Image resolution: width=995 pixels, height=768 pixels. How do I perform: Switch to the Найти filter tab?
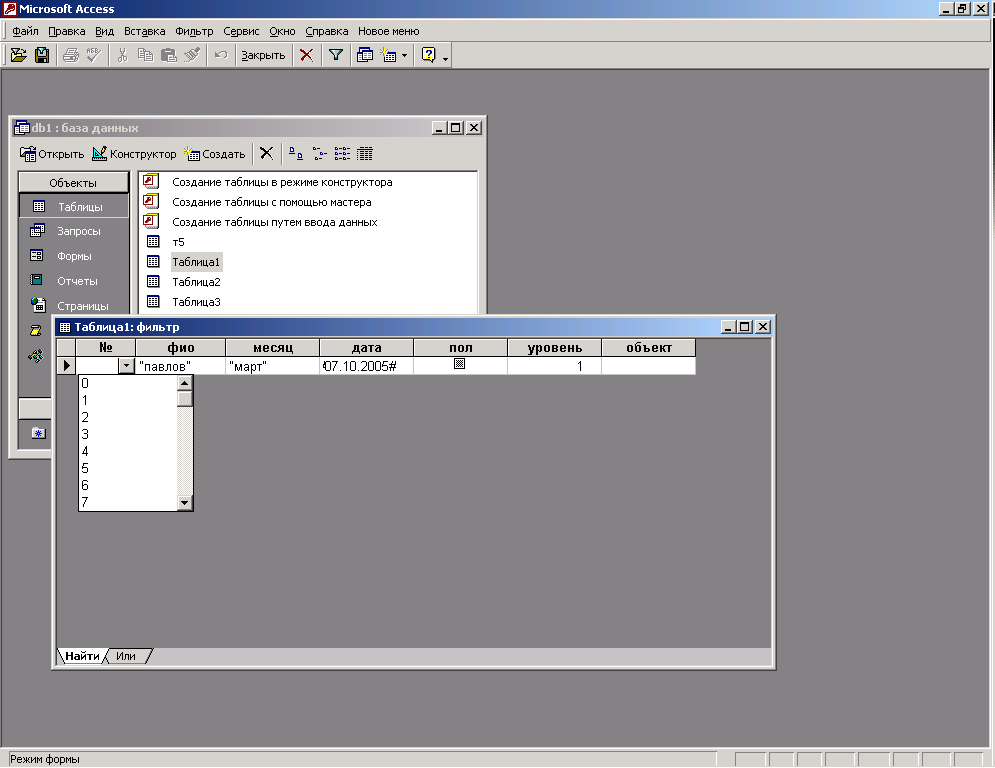(82, 656)
